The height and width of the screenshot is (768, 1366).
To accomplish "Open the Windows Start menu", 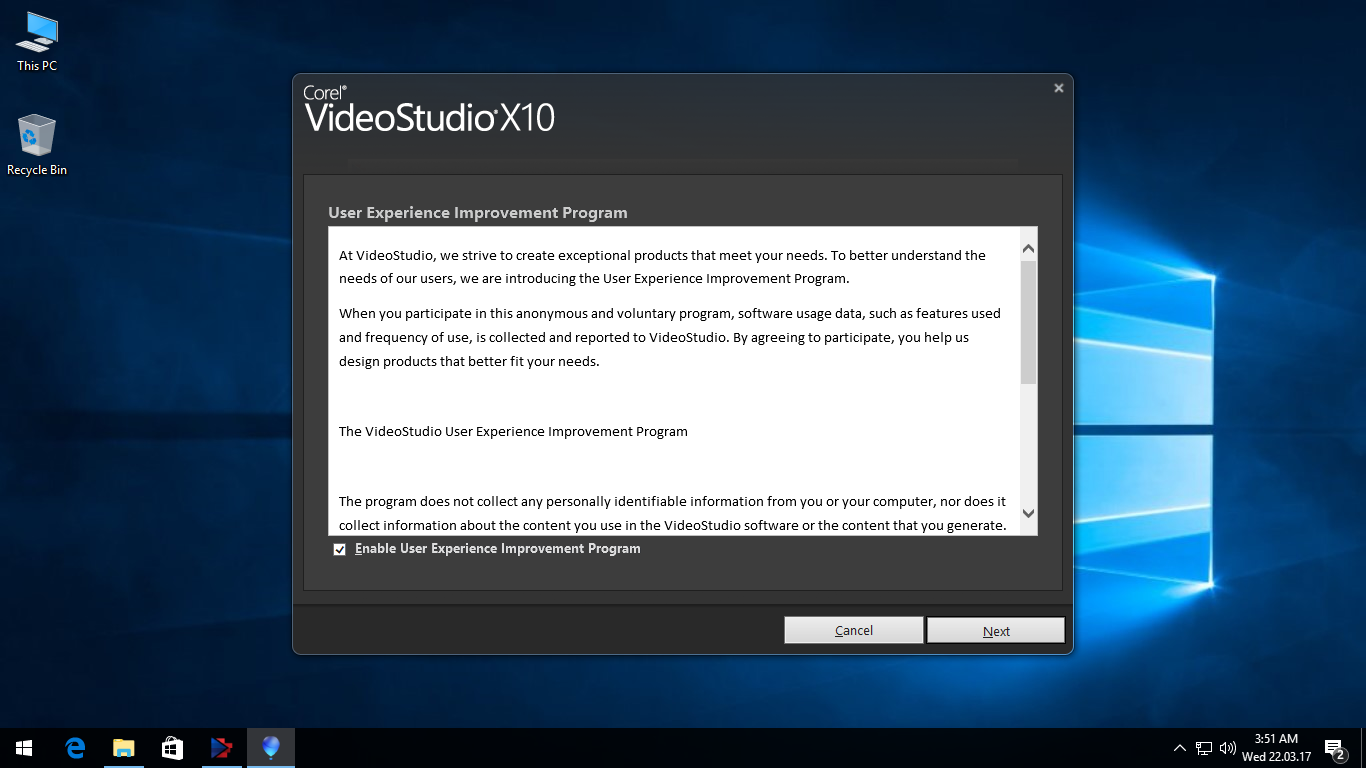I will click(24, 748).
